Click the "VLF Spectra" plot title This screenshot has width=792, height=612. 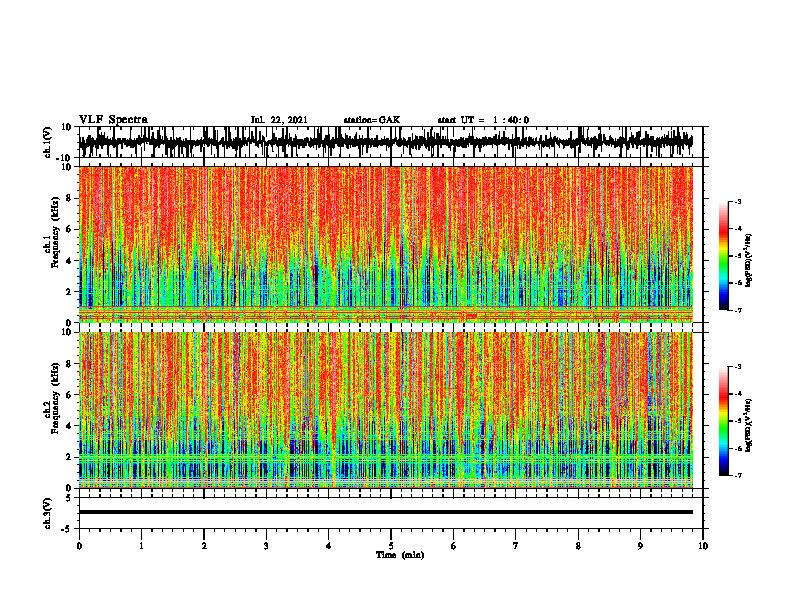click(113, 120)
